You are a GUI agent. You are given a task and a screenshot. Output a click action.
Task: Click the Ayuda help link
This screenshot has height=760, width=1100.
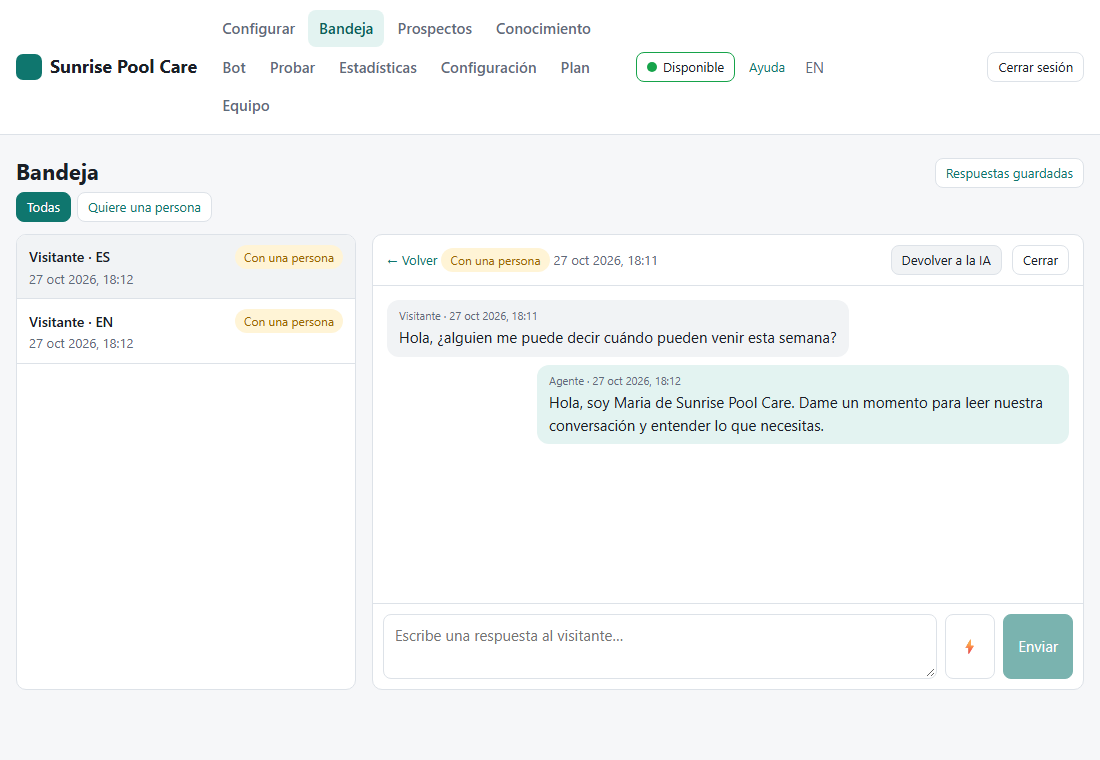tap(767, 67)
